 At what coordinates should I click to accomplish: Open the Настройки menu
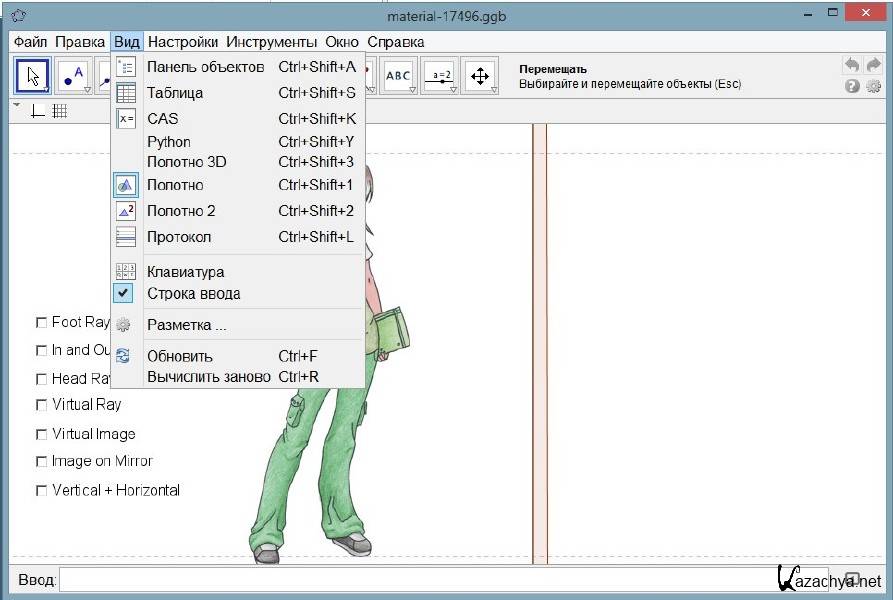pyautogui.click(x=182, y=42)
